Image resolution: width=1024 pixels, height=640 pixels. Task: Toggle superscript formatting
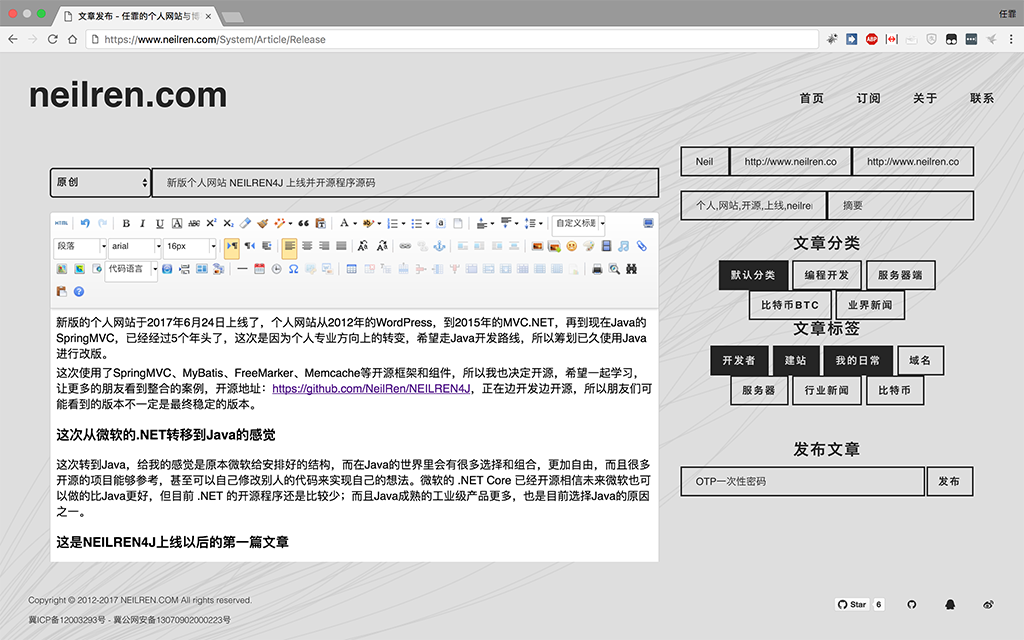(x=211, y=223)
